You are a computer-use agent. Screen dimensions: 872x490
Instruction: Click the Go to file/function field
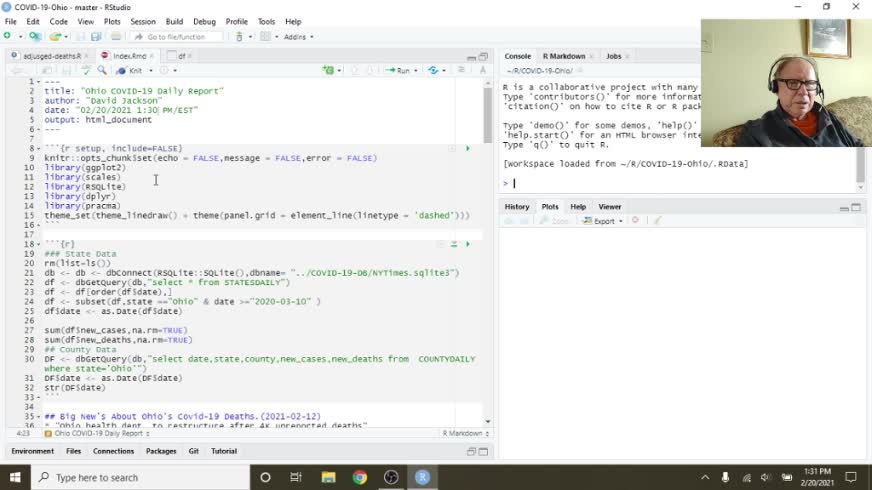(176, 37)
